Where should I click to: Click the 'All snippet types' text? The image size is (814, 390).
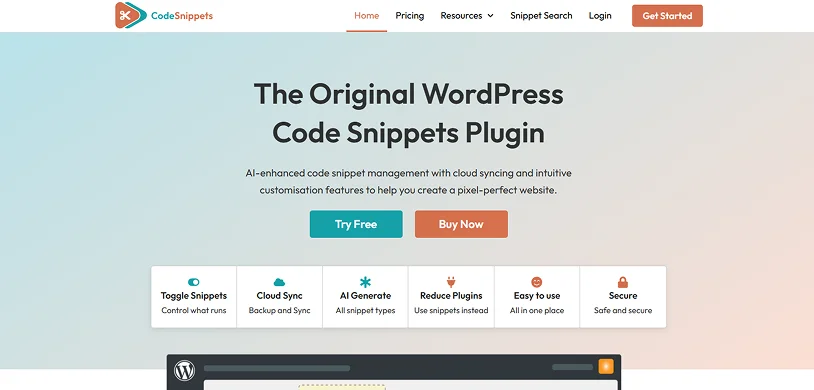pos(365,311)
